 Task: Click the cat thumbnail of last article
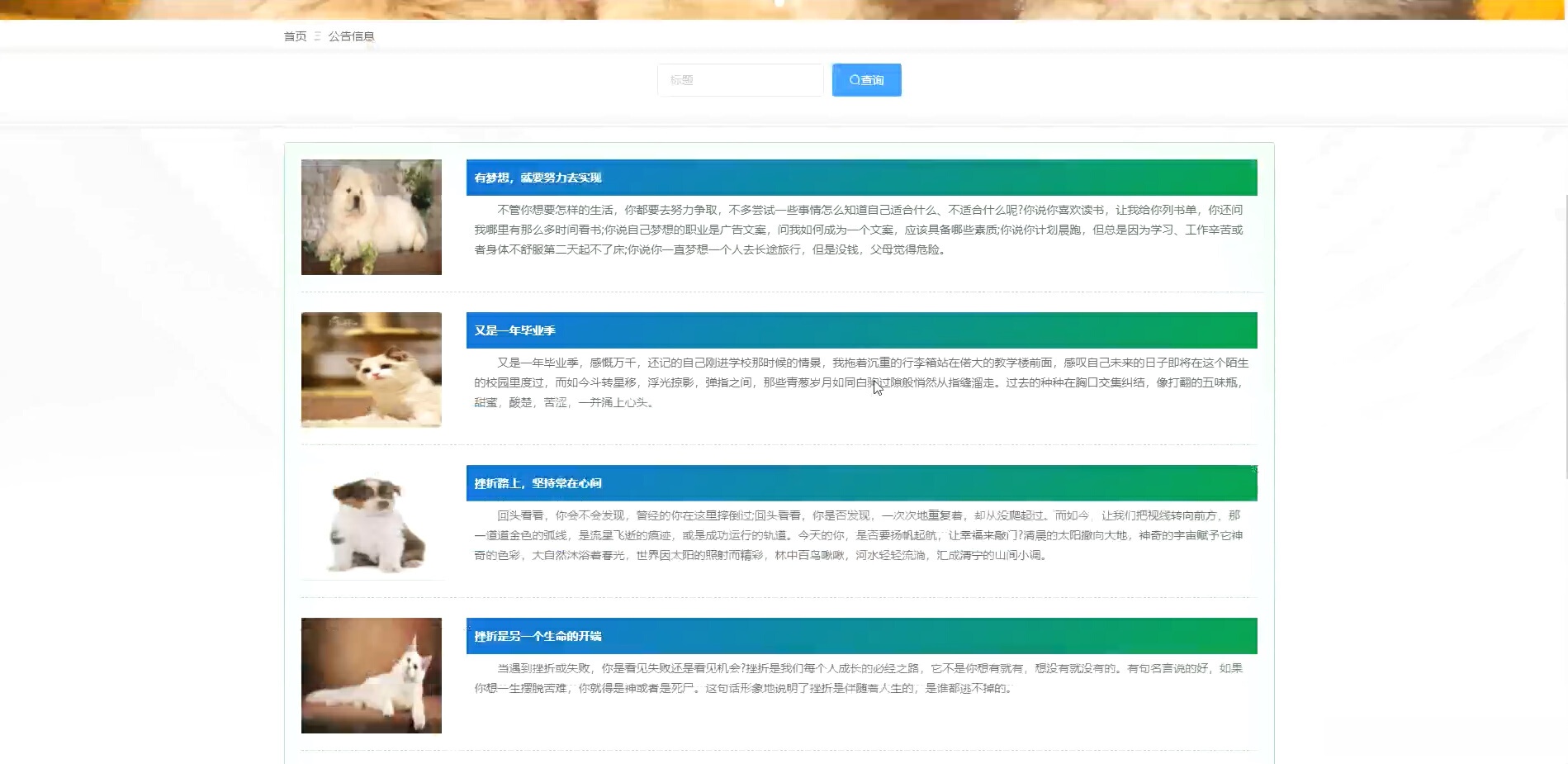(x=371, y=675)
